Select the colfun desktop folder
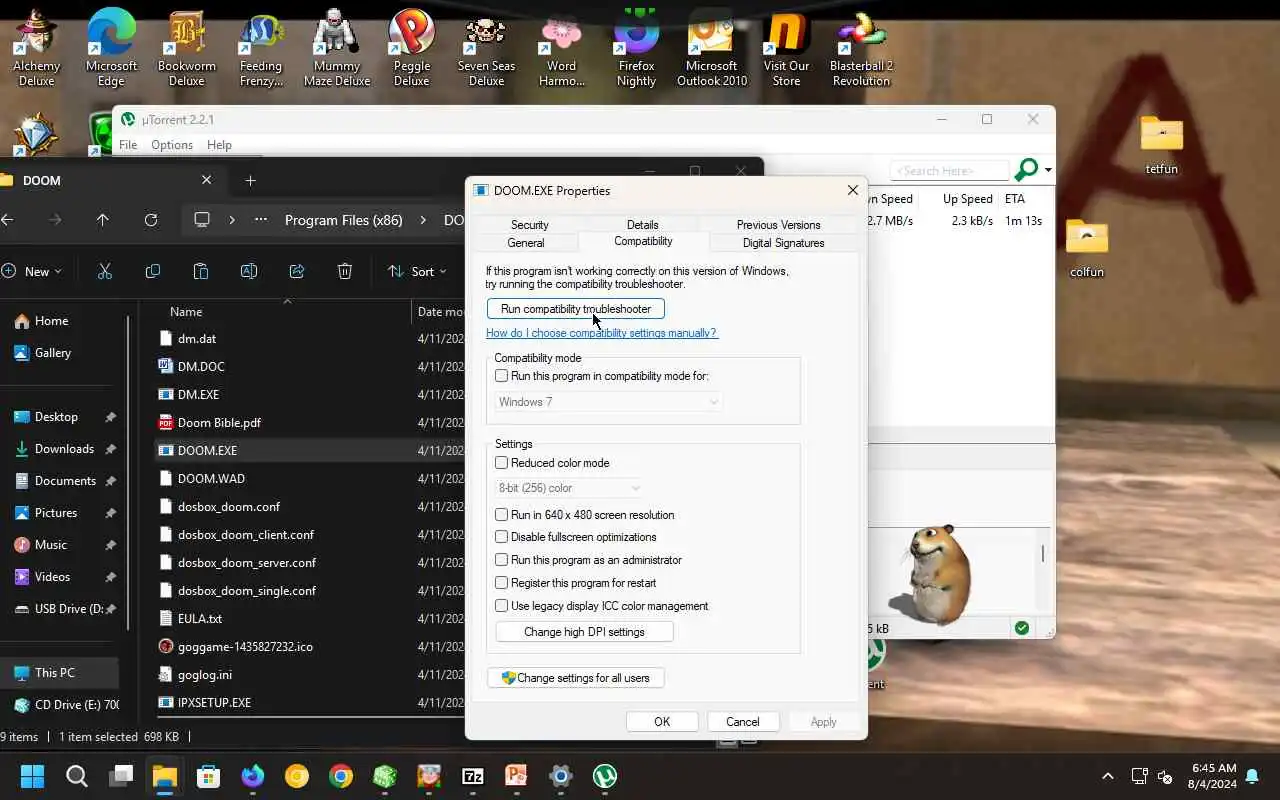 pyautogui.click(x=1087, y=248)
